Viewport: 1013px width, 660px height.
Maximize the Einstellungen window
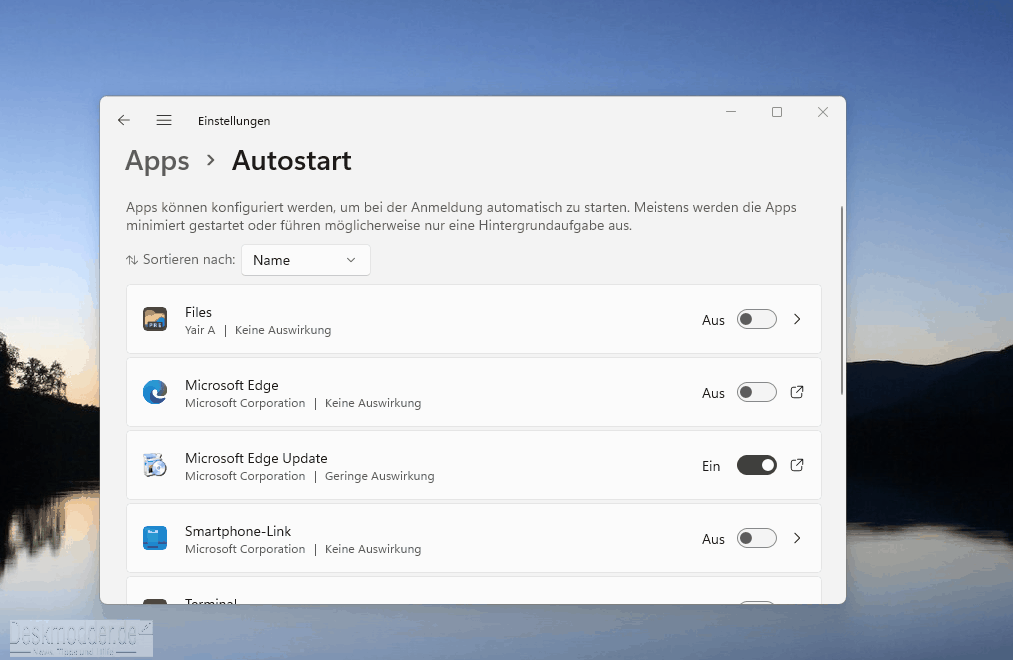777,112
